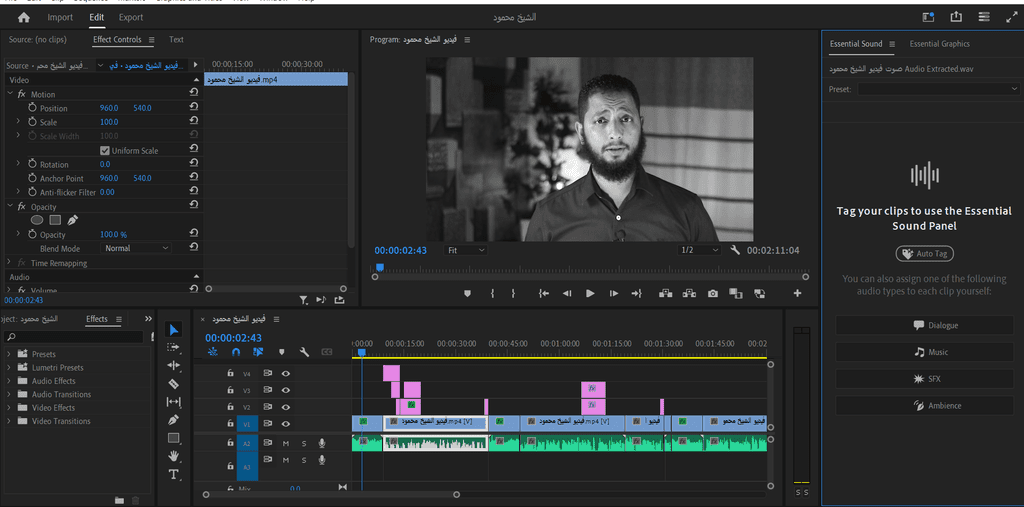Screen dimensions: 1024x507
Task: Open the program monitor button editor plus
Action: [797, 294]
